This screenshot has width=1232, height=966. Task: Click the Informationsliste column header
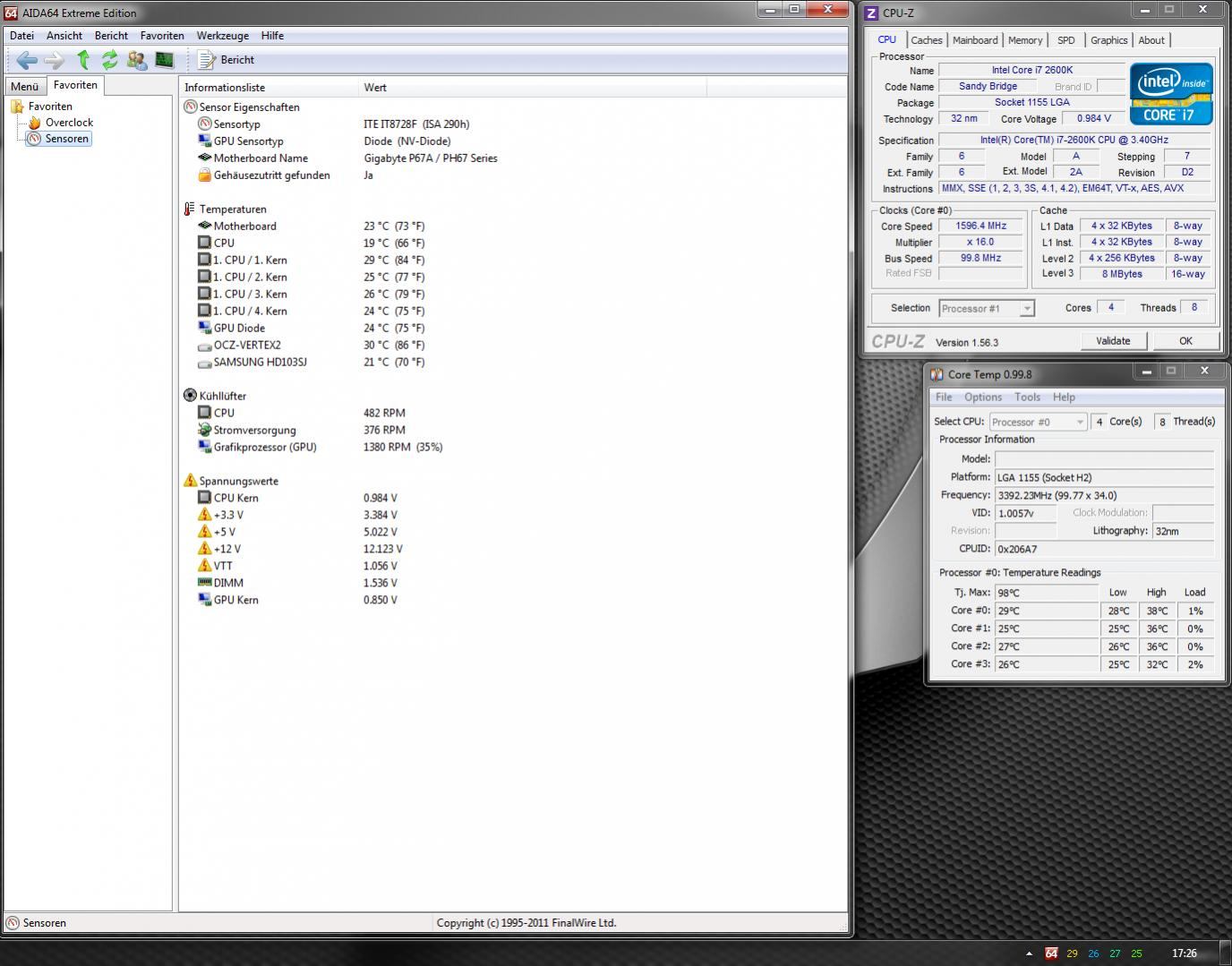[269, 88]
